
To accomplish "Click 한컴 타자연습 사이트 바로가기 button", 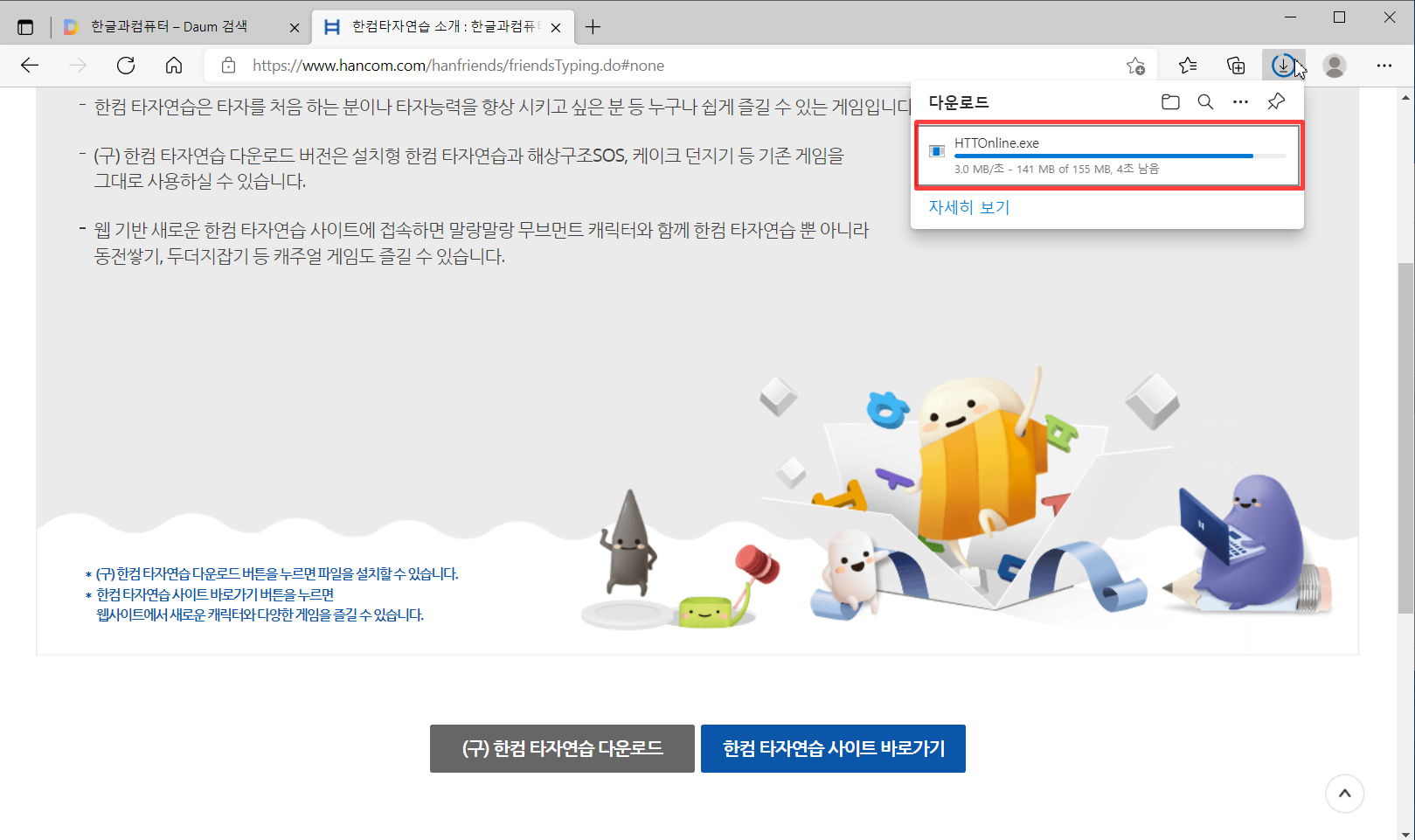I will (833, 748).
